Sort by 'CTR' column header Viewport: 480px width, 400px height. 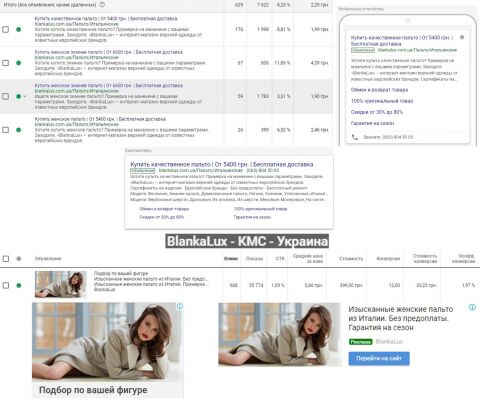coord(280,259)
